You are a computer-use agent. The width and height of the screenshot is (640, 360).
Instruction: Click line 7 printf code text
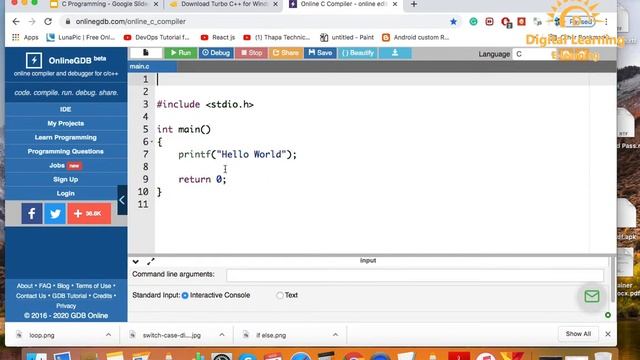[x=237, y=154]
